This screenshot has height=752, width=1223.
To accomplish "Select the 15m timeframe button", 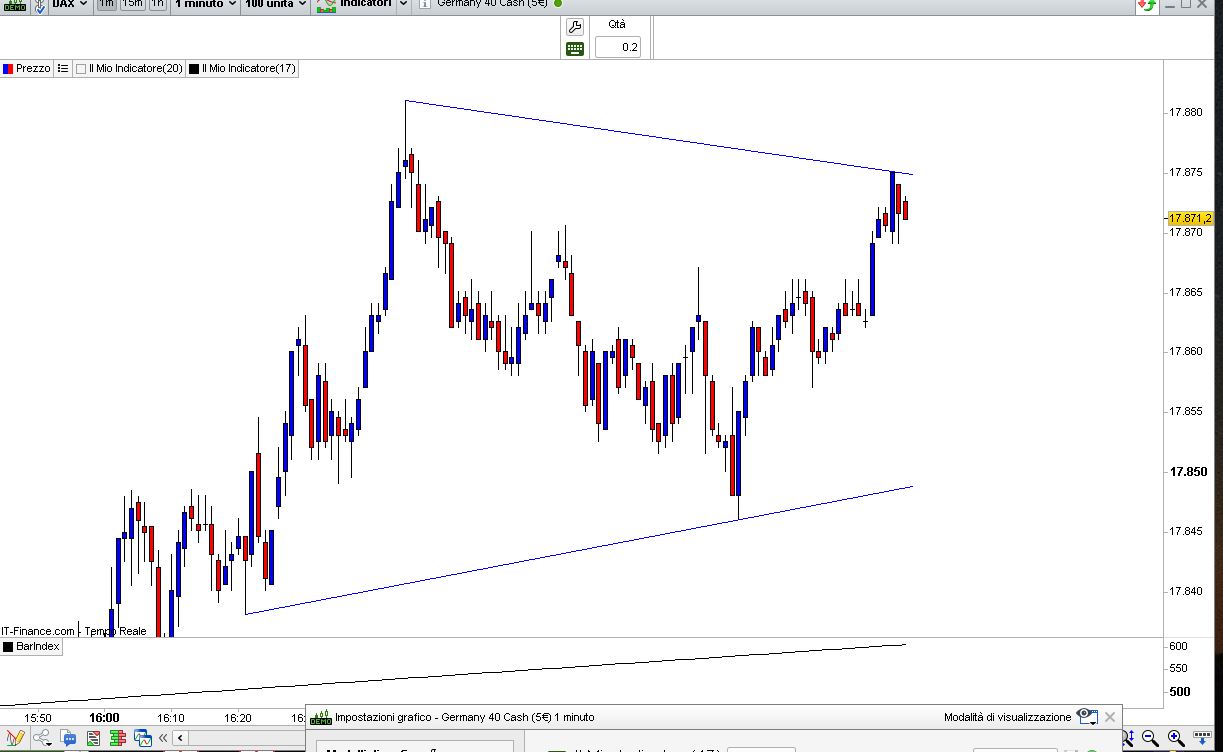I will [132, 4].
